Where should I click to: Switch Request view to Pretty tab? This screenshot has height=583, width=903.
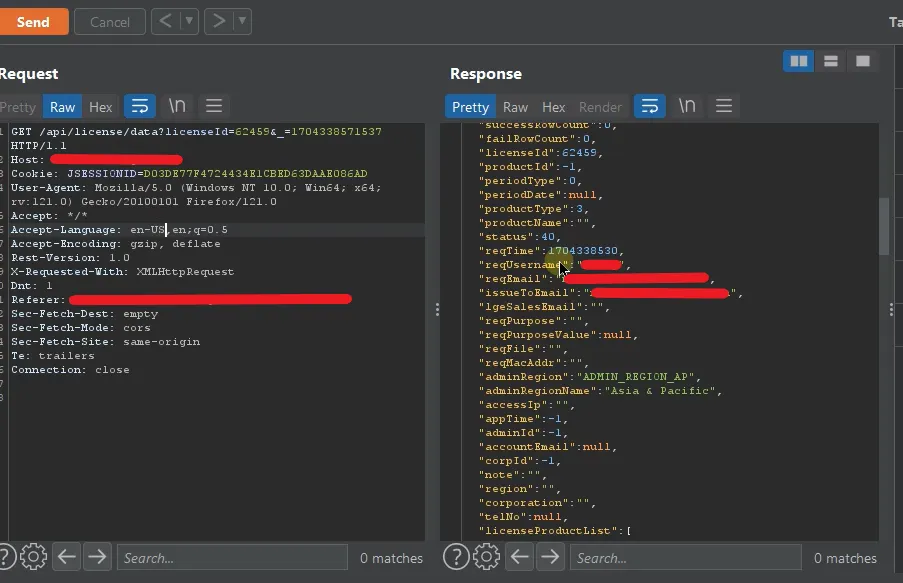[x=17, y=107]
